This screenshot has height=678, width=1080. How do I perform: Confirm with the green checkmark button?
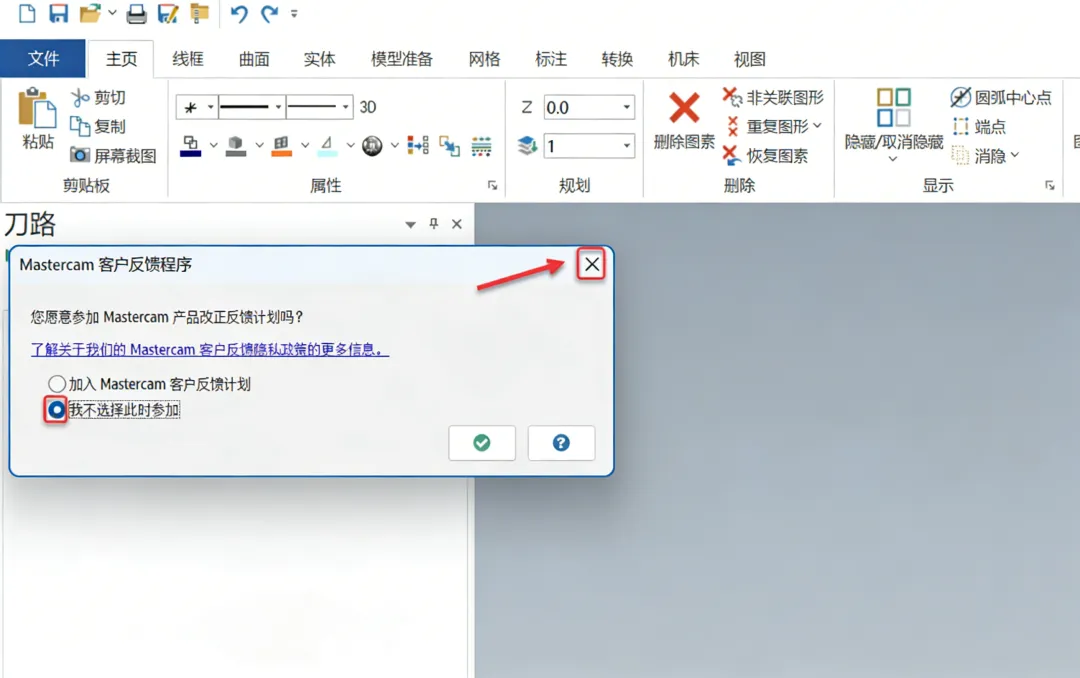click(x=481, y=442)
